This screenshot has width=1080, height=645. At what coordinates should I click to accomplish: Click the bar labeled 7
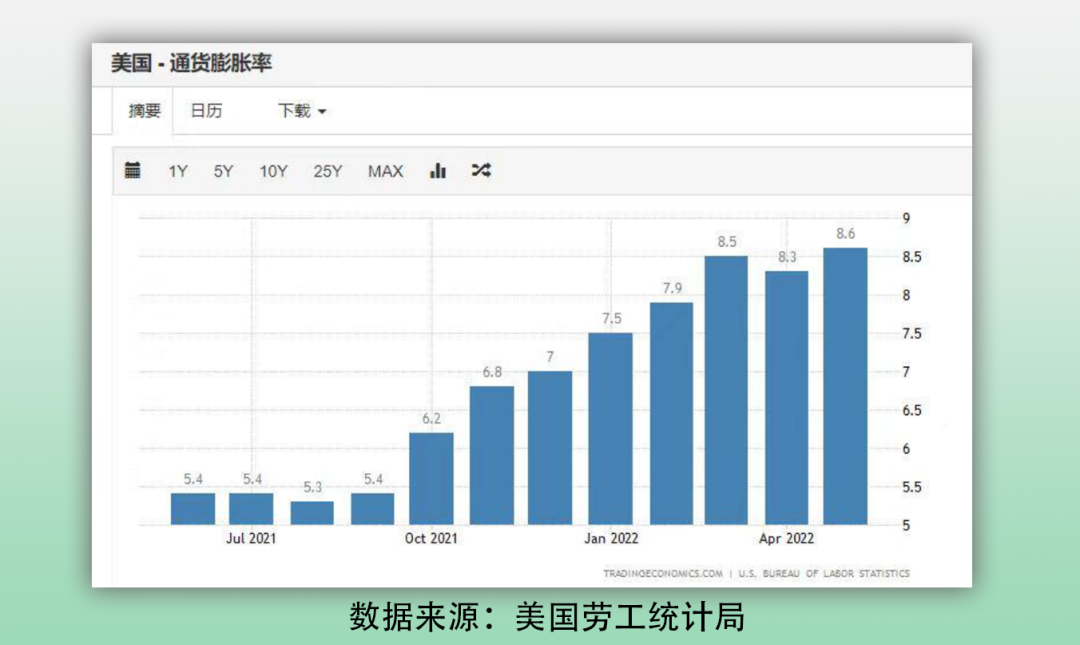click(550, 448)
